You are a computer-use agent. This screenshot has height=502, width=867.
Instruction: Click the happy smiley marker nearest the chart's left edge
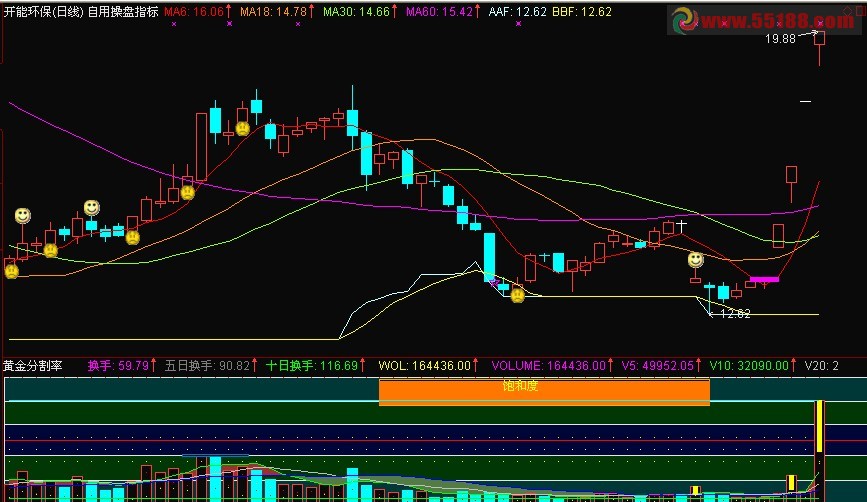click(x=23, y=215)
